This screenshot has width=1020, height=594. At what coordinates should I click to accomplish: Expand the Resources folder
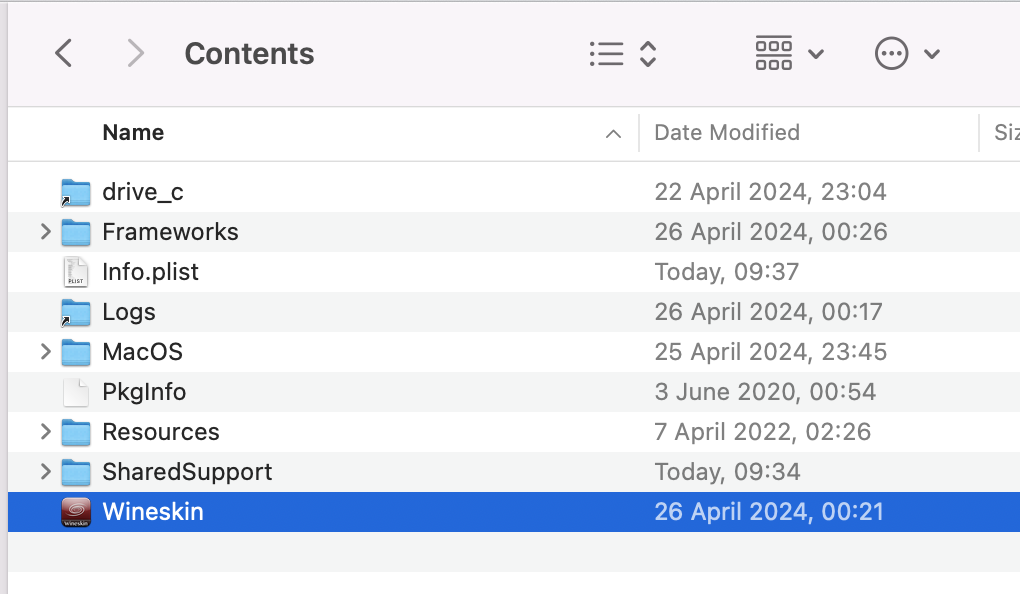(x=46, y=432)
